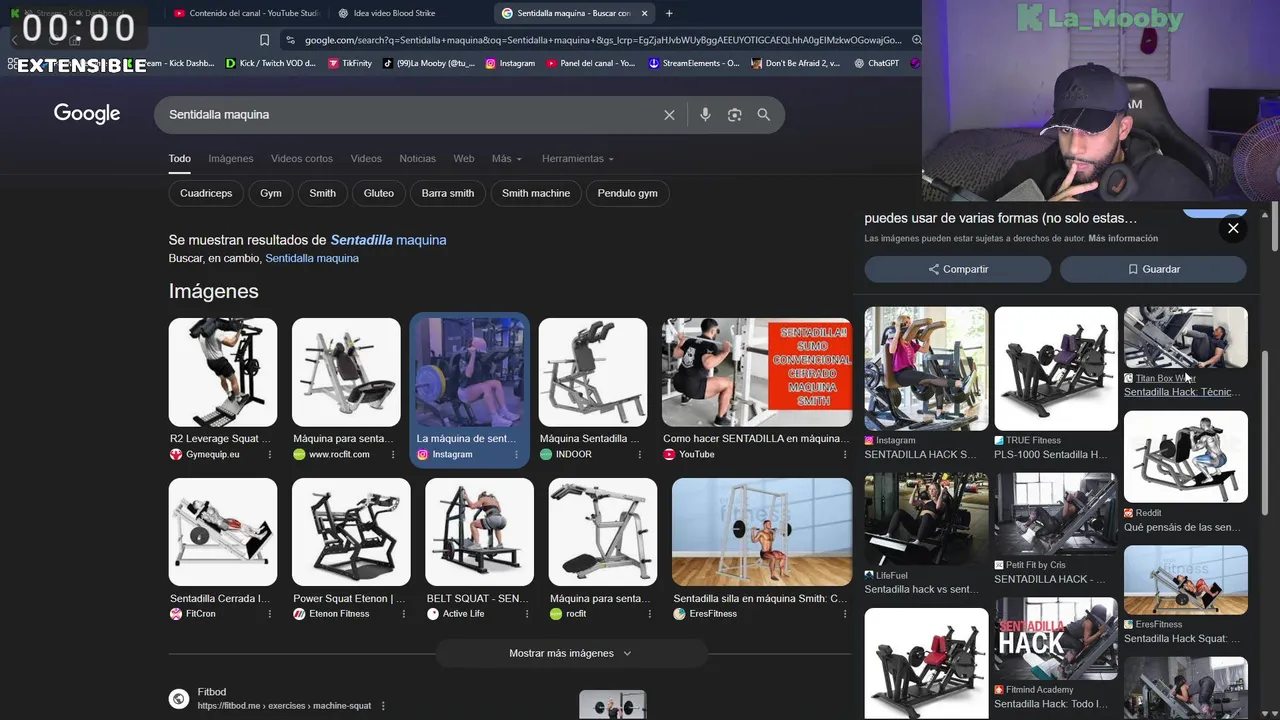Click the Guardar button in preview panel
The height and width of the screenshot is (720, 1280).
[x=1153, y=269]
